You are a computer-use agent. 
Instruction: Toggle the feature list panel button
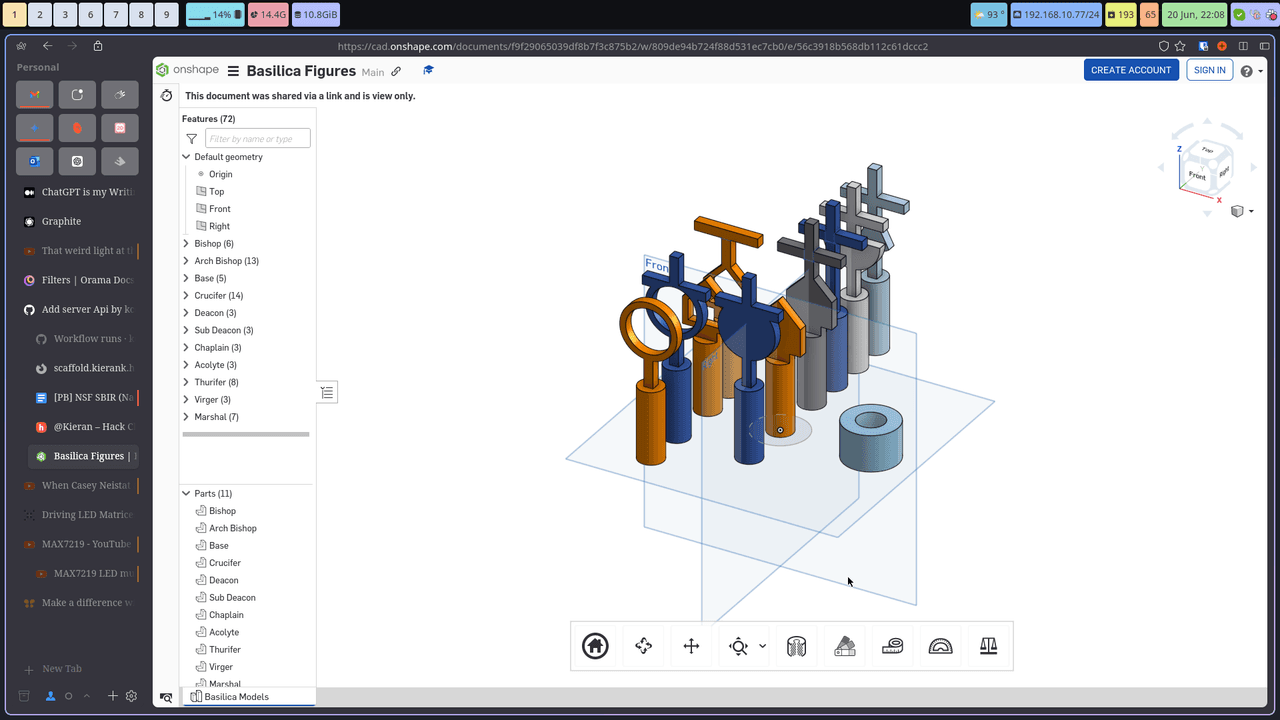328,392
